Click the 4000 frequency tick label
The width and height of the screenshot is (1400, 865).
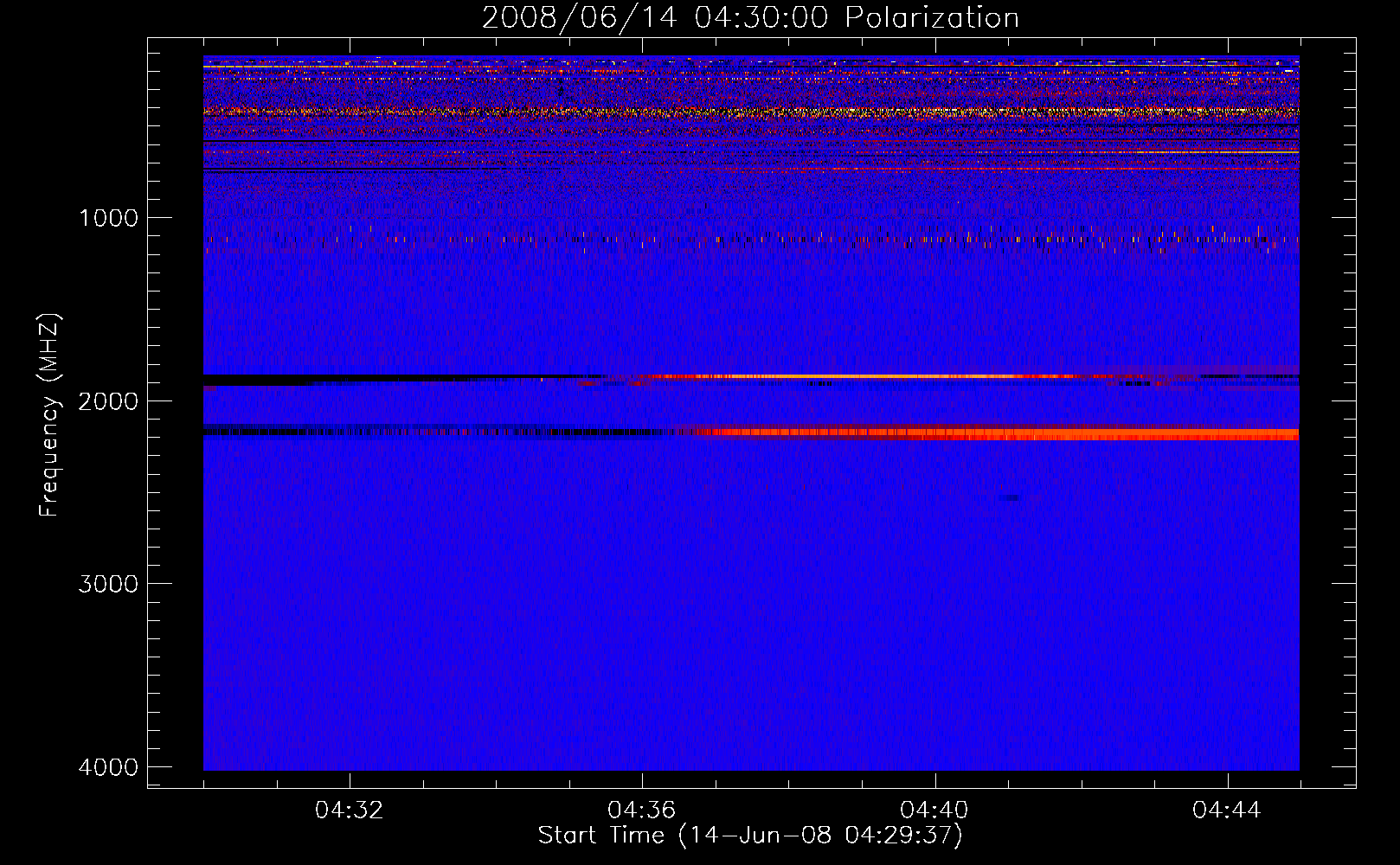108,767
